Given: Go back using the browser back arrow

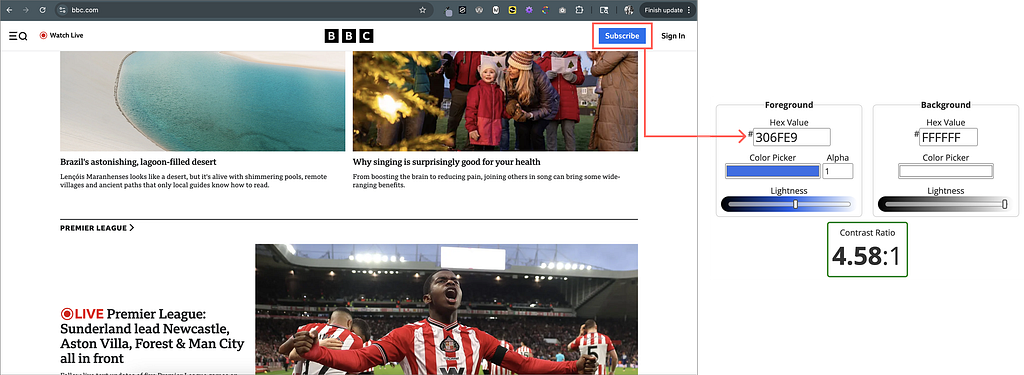Looking at the screenshot, I should (x=9, y=10).
